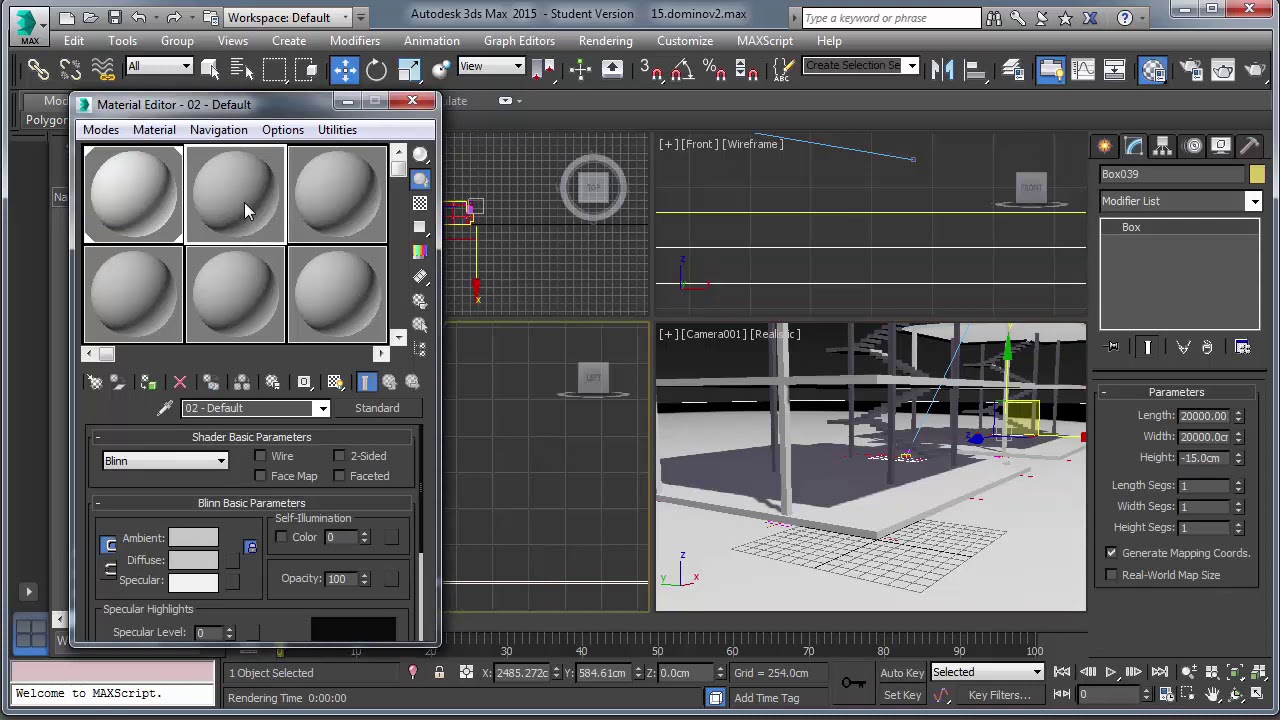This screenshot has height=720, width=1280.
Task: Open the Rendered Frame Window icon
Action: (x=1223, y=69)
